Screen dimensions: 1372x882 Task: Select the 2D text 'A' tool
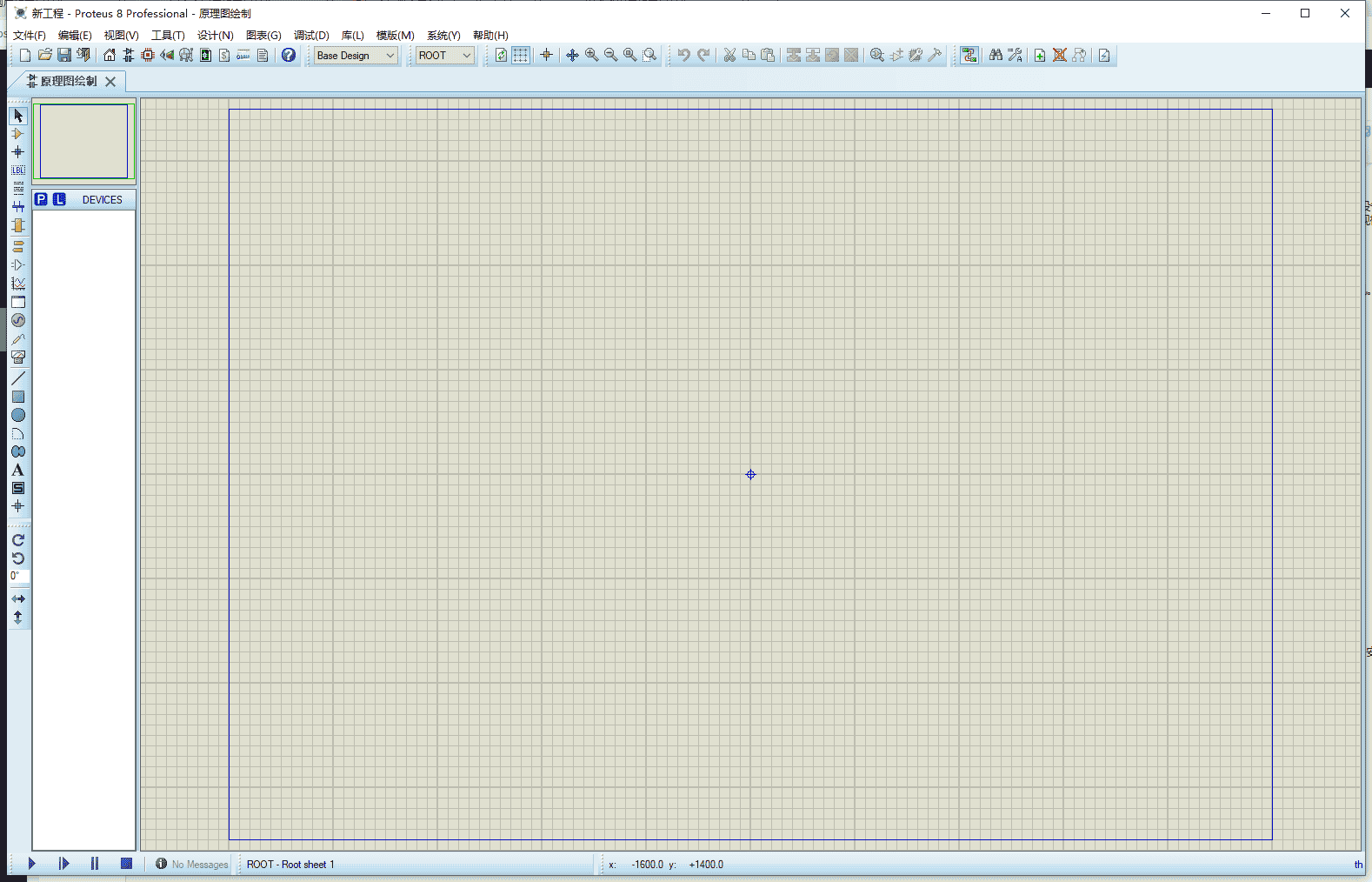tap(18, 470)
